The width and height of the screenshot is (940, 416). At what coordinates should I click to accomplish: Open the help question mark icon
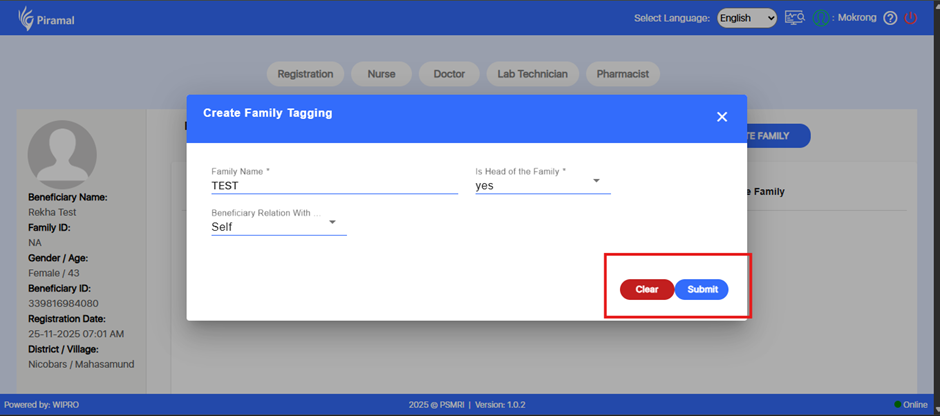[890, 18]
